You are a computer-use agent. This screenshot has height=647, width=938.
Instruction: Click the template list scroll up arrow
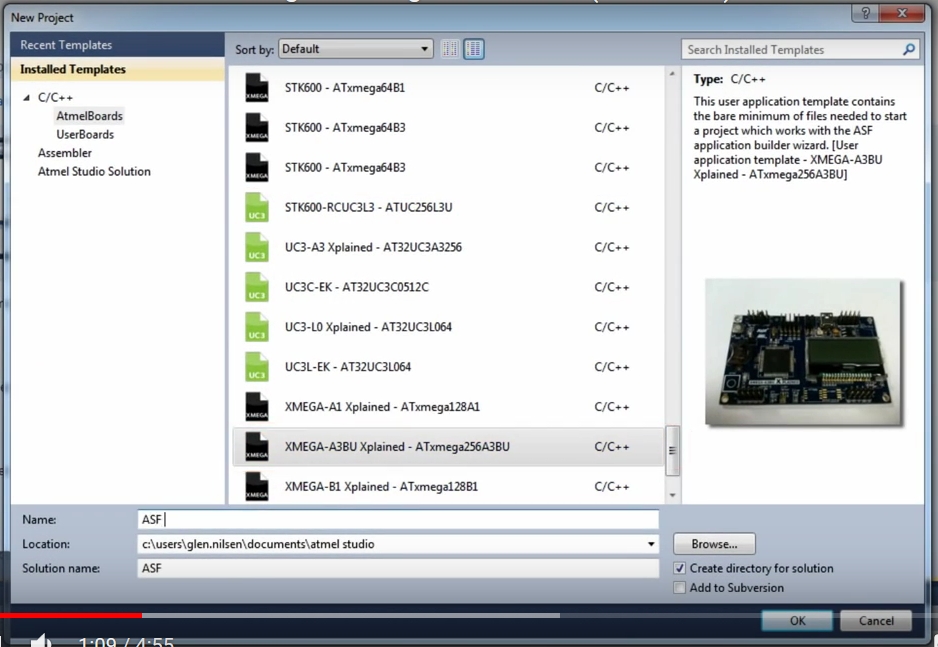click(672, 74)
